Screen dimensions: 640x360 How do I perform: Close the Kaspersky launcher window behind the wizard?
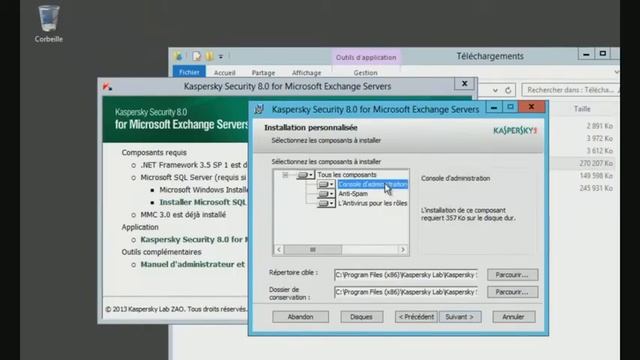coord(464,84)
